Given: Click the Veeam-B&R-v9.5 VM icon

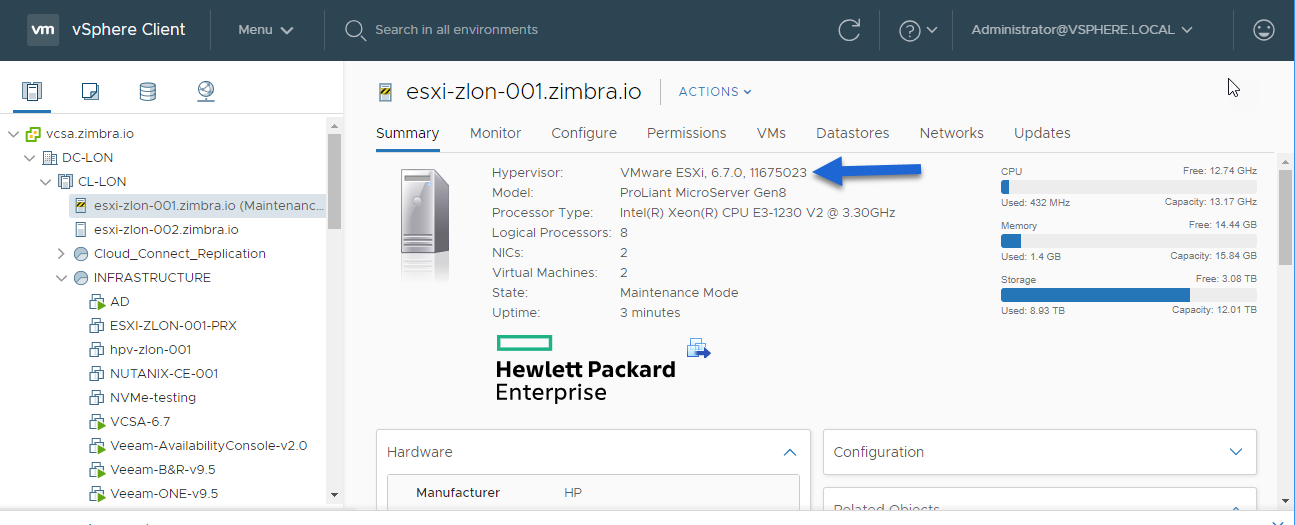Looking at the screenshot, I should click(97, 470).
